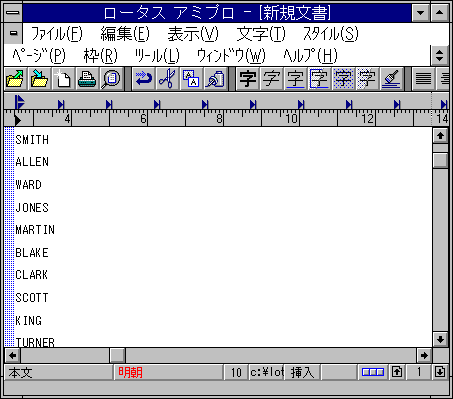The height and width of the screenshot is (399, 453).
Task: Click the printer icon to print
Action: coord(87,79)
